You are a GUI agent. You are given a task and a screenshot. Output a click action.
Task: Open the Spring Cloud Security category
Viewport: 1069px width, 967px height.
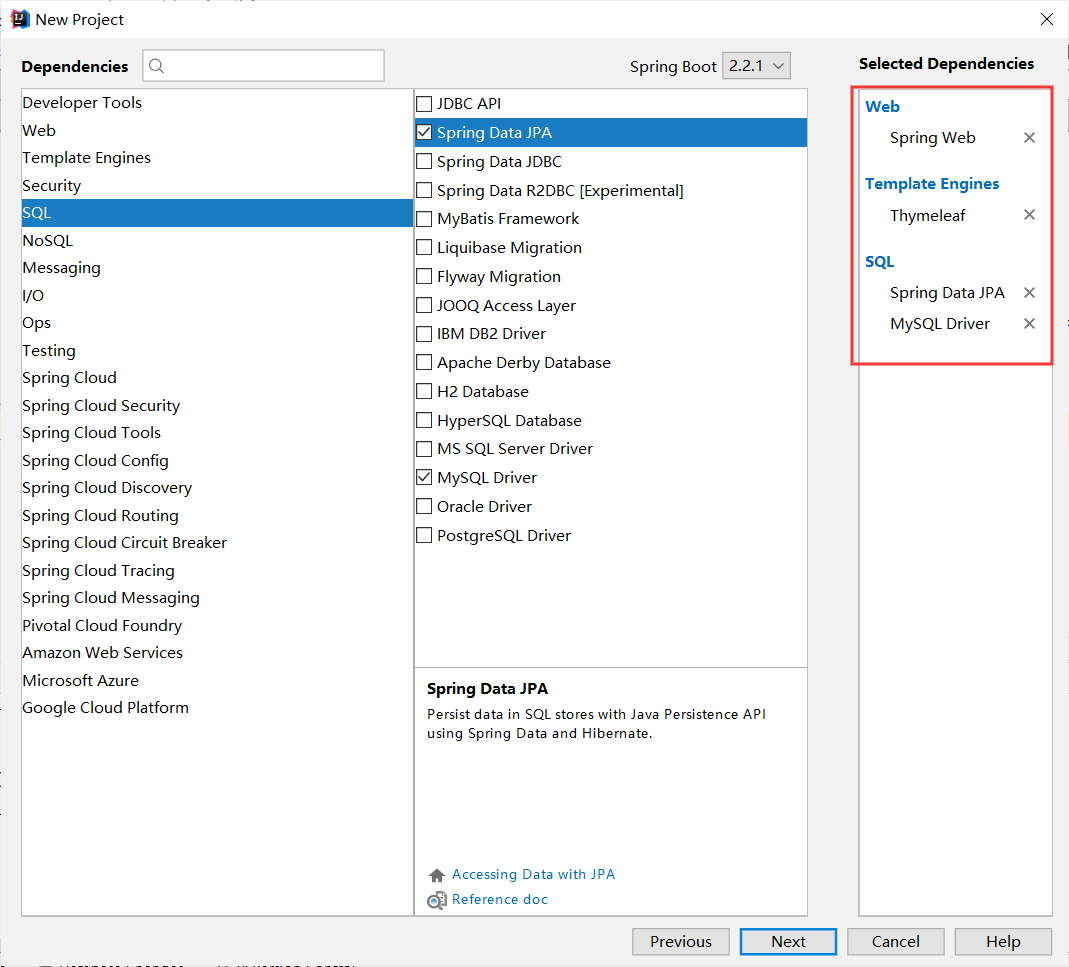coord(100,405)
